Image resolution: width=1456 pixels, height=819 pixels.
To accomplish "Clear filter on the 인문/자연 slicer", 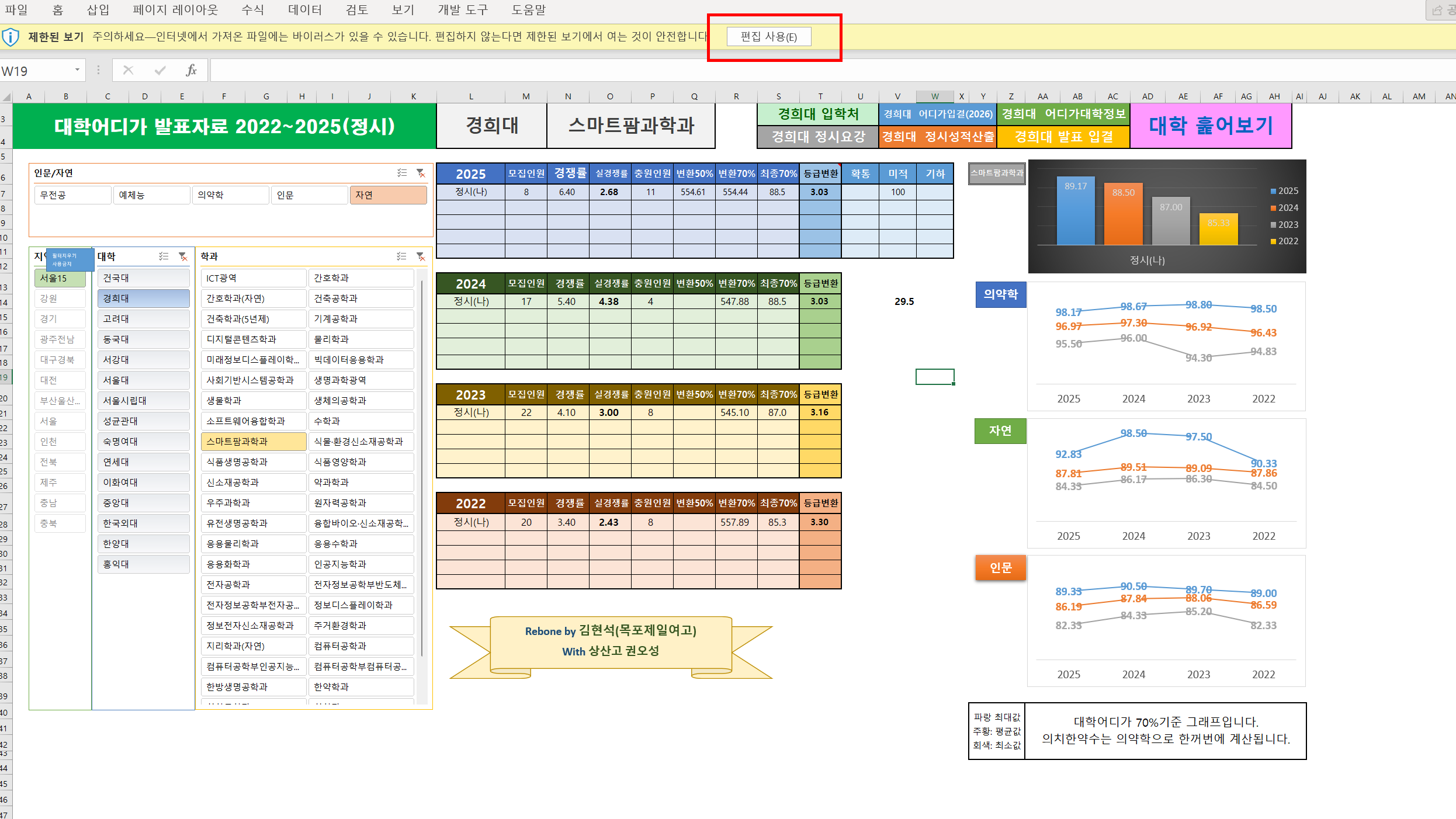I will pos(420,173).
